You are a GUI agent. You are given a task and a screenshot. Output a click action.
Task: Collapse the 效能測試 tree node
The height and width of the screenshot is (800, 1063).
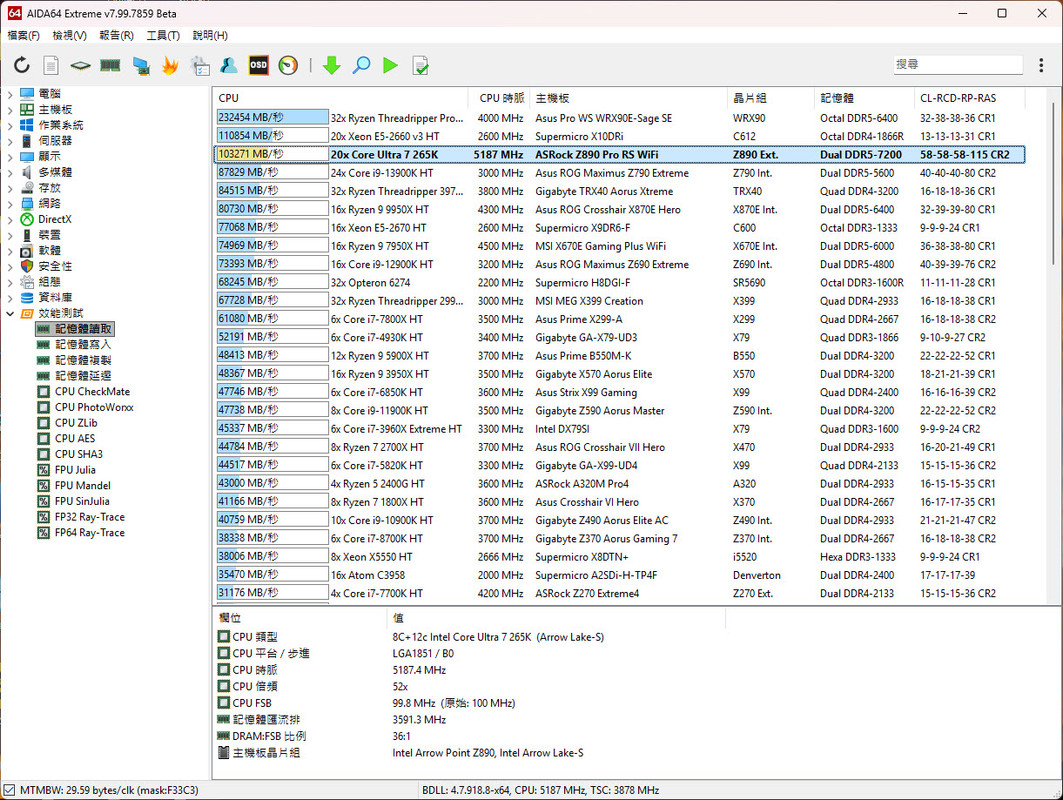pos(9,313)
